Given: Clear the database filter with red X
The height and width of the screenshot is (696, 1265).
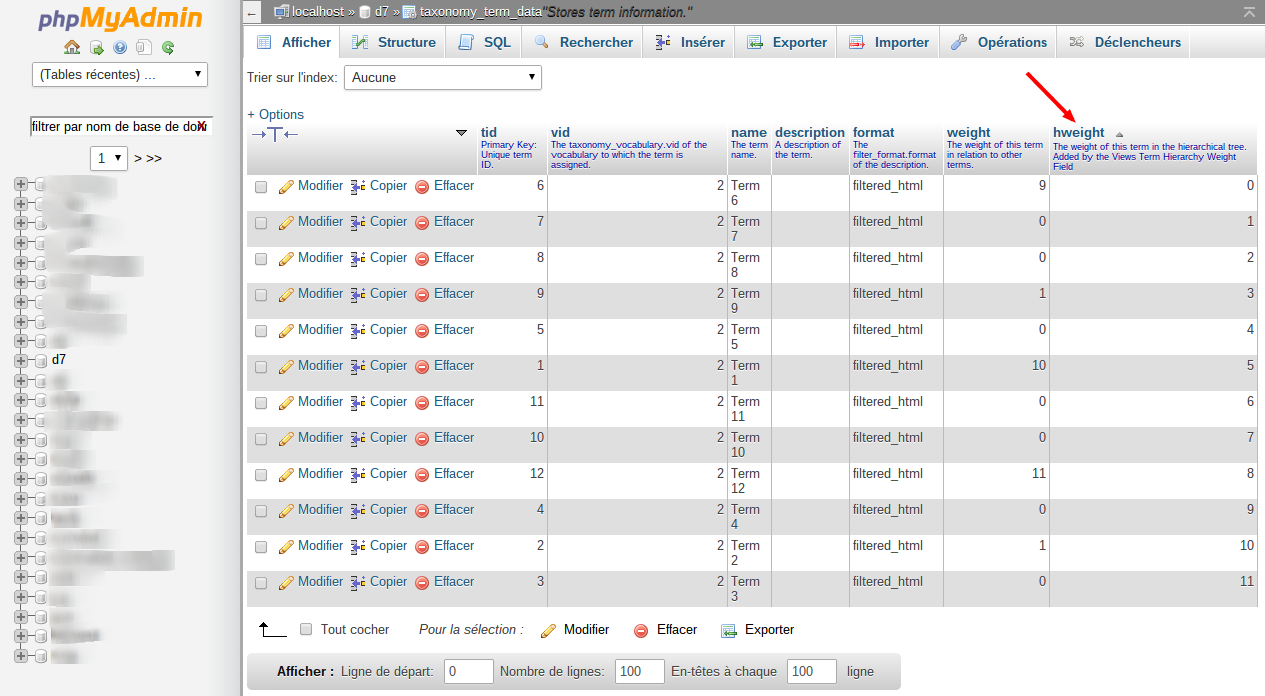Looking at the screenshot, I should (x=202, y=126).
